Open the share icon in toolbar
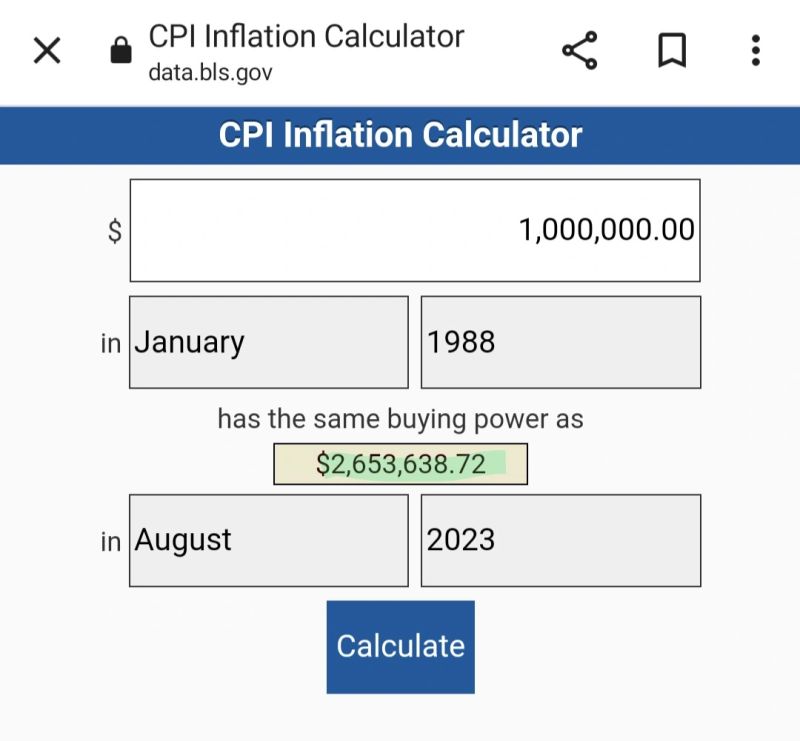This screenshot has height=741, width=800. (x=580, y=50)
